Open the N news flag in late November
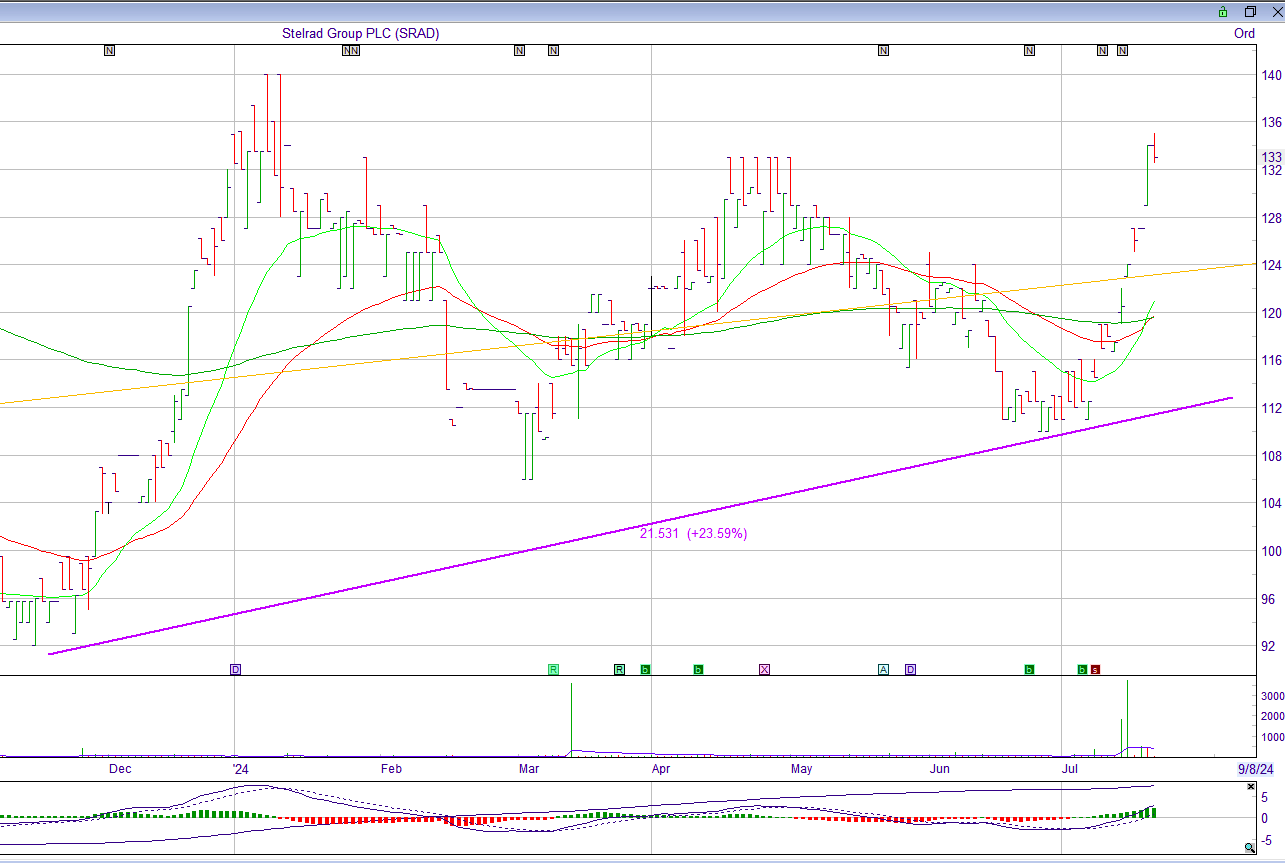Screen dimensions: 1285x863 [110, 50]
